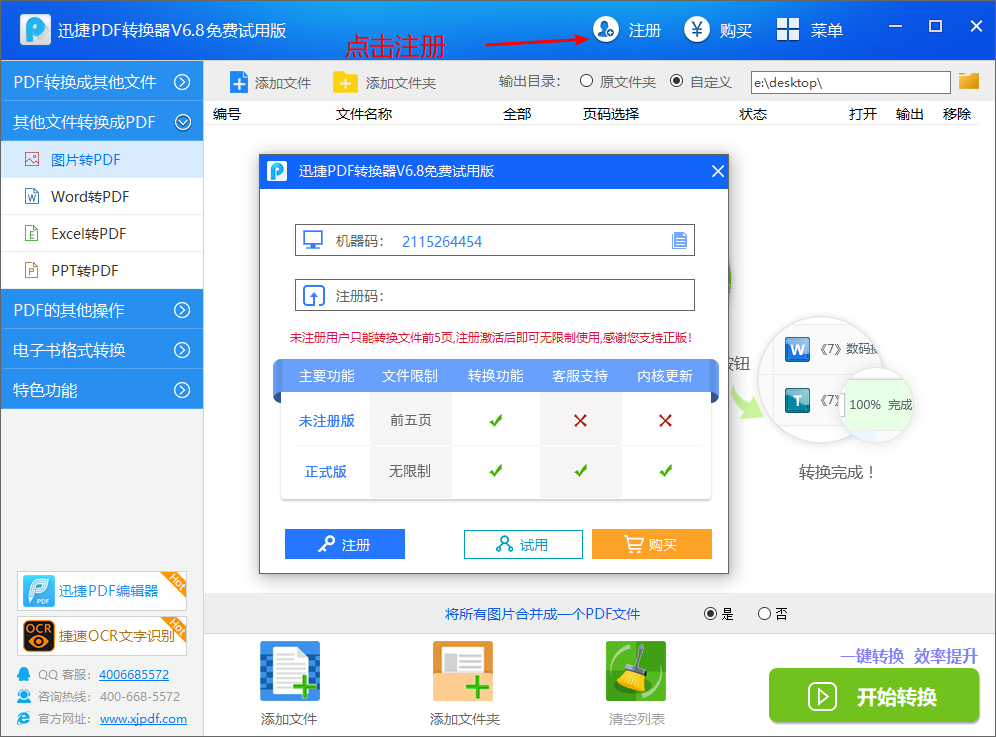Open output folder with the yellow folder icon
Screen dimensions: 996x737
point(968,82)
